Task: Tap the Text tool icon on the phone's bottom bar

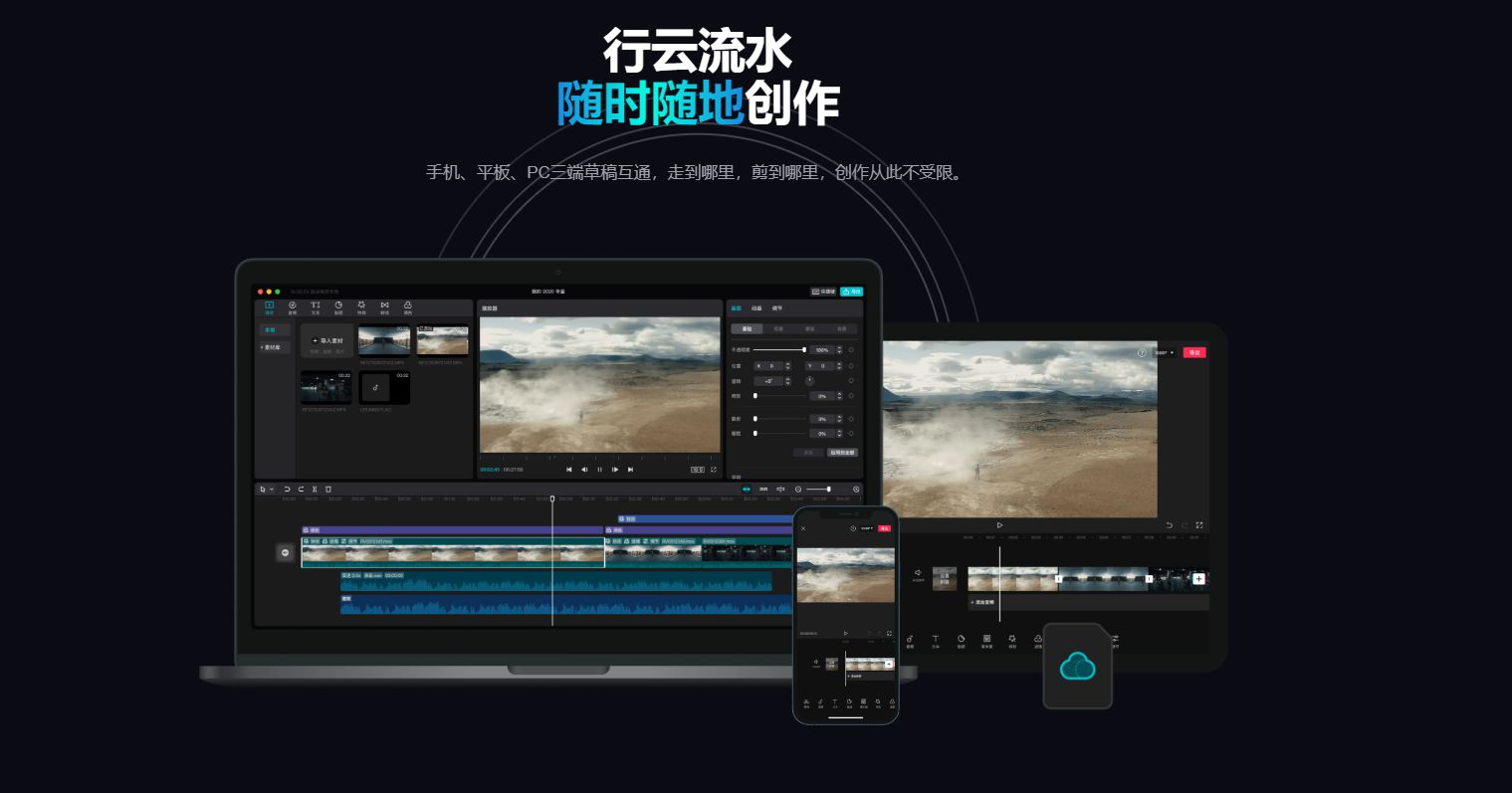Action: 833,702
